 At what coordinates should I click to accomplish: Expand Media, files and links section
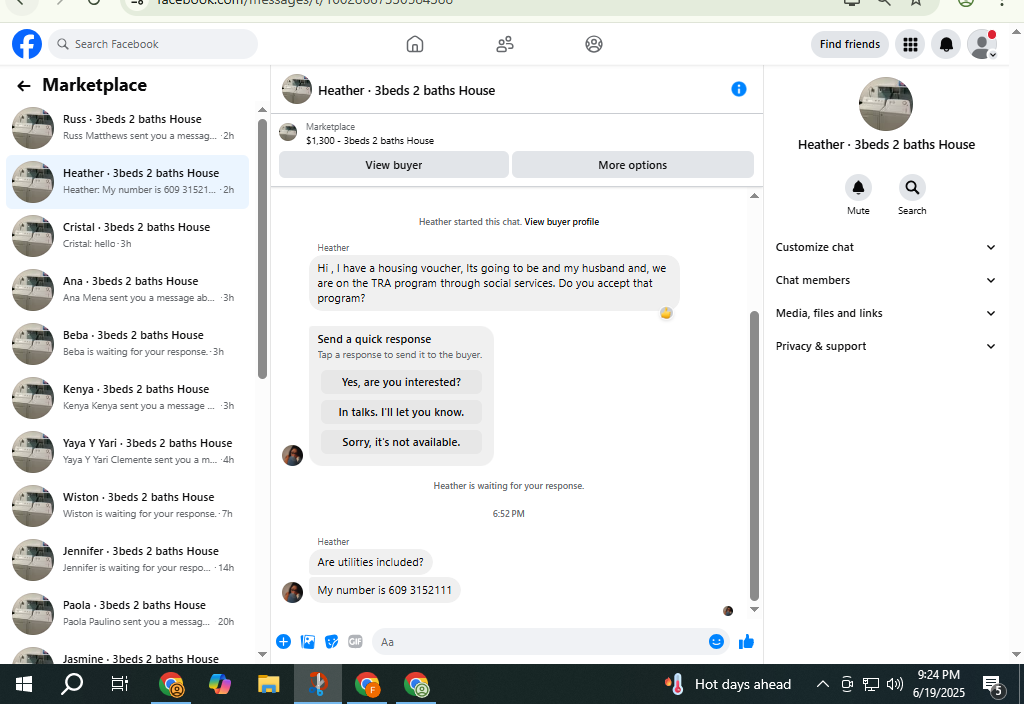pos(886,313)
